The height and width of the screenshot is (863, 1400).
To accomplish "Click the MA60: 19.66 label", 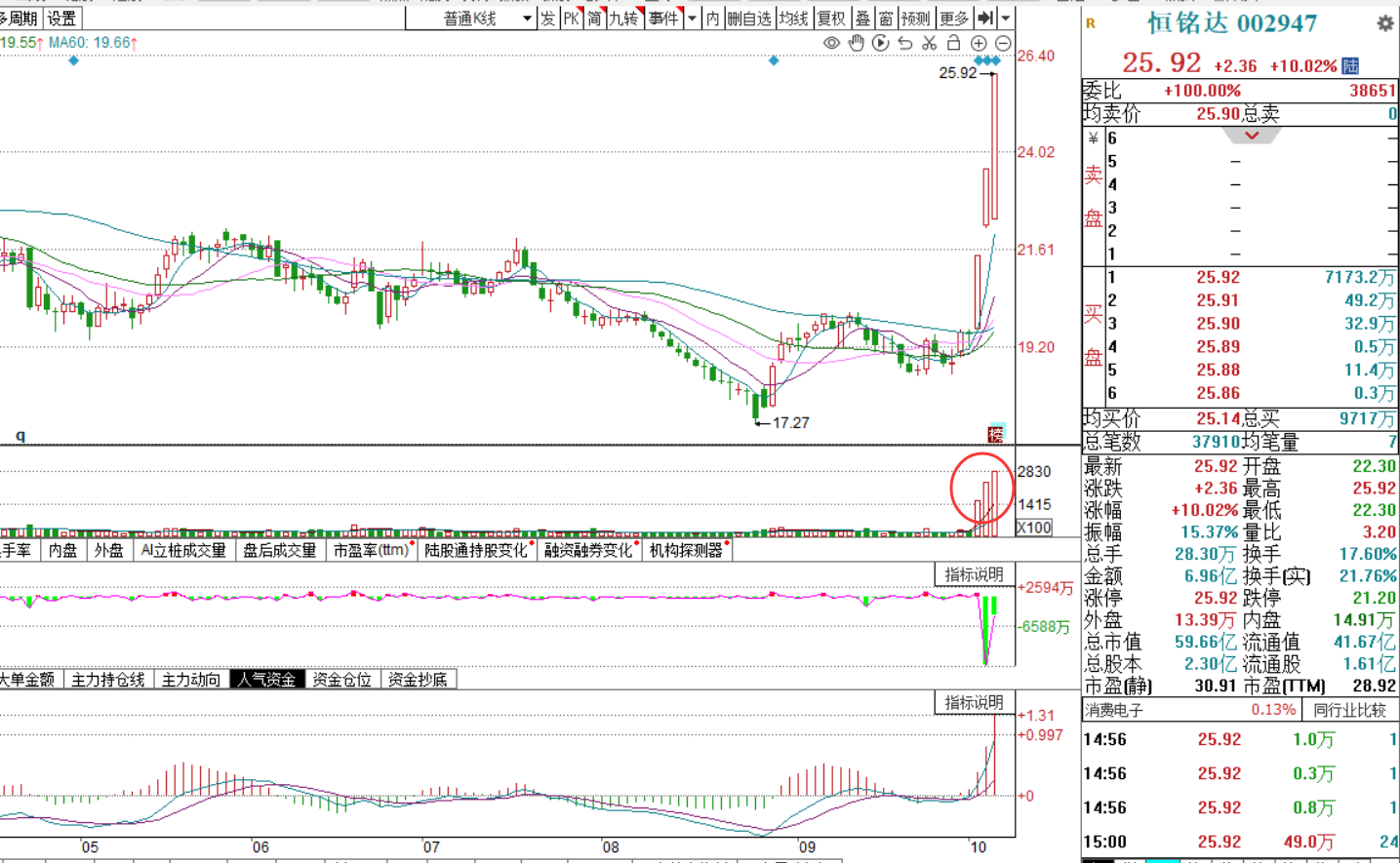I will pyautogui.click(x=93, y=43).
